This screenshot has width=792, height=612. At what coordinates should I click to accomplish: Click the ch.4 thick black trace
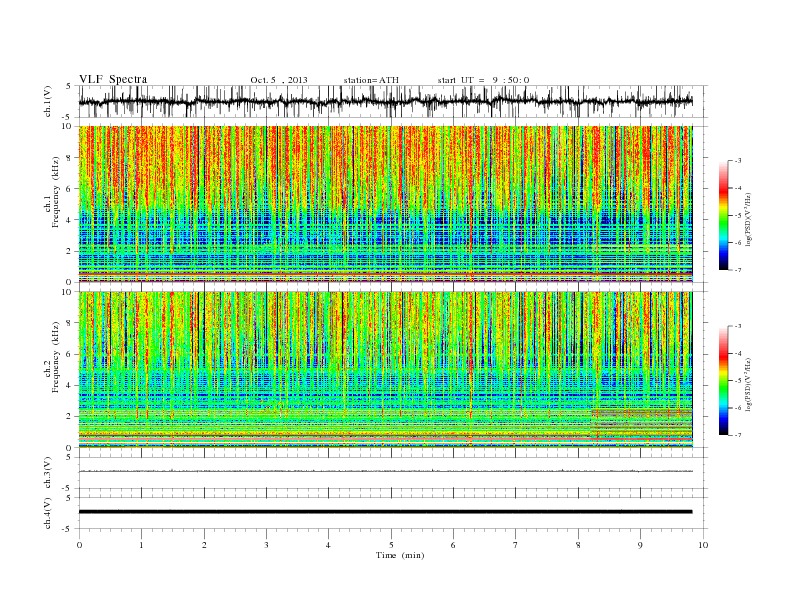(385, 512)
